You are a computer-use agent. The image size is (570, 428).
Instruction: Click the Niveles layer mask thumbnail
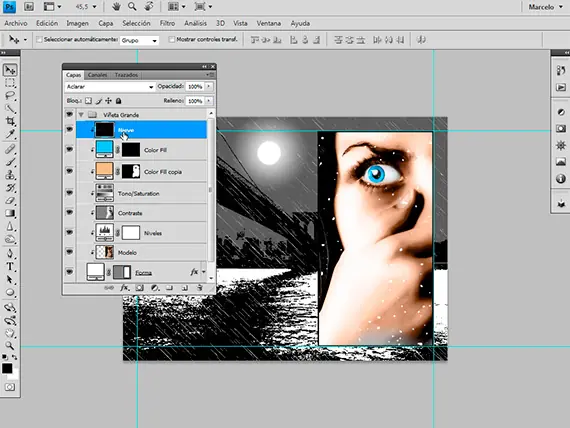coord(131,233)
